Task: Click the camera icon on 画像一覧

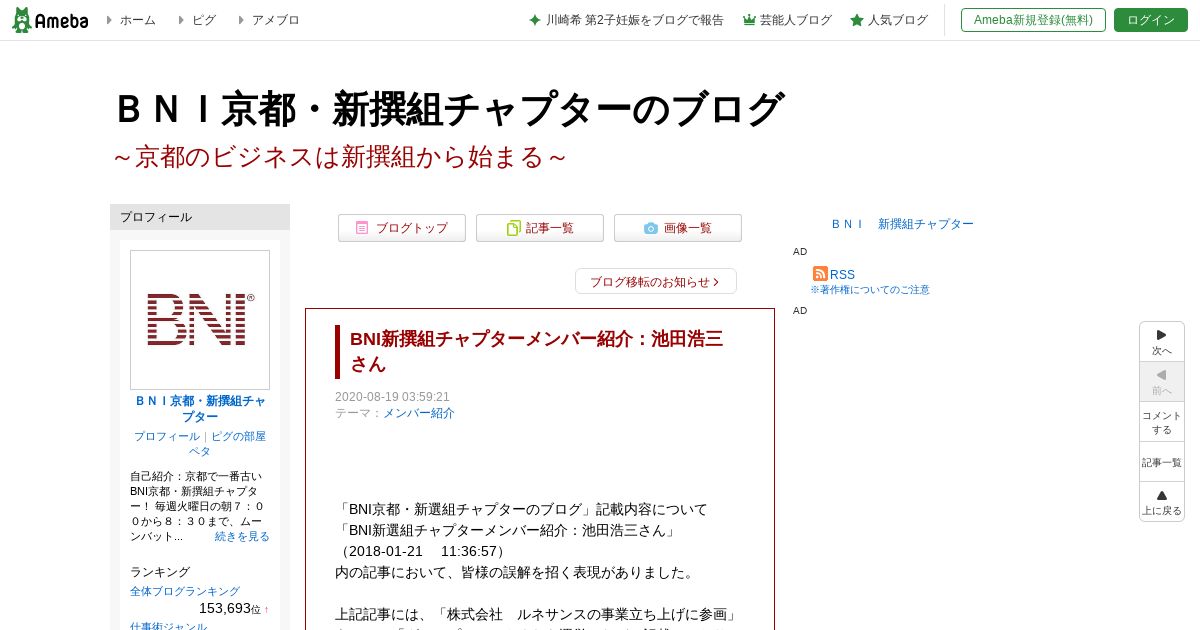Action: 651,228
